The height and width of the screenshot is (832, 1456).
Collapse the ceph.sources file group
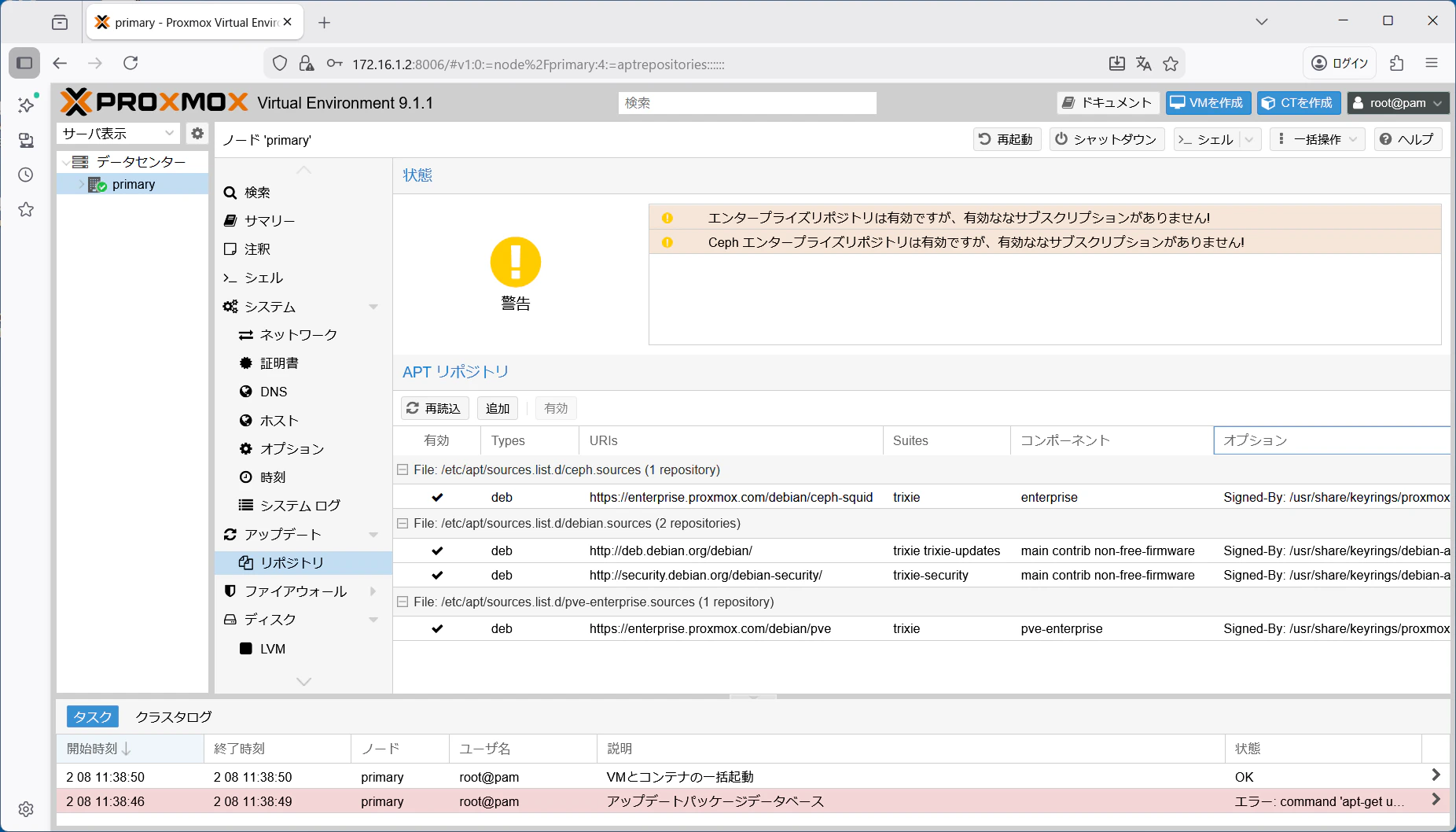[403, 469]
